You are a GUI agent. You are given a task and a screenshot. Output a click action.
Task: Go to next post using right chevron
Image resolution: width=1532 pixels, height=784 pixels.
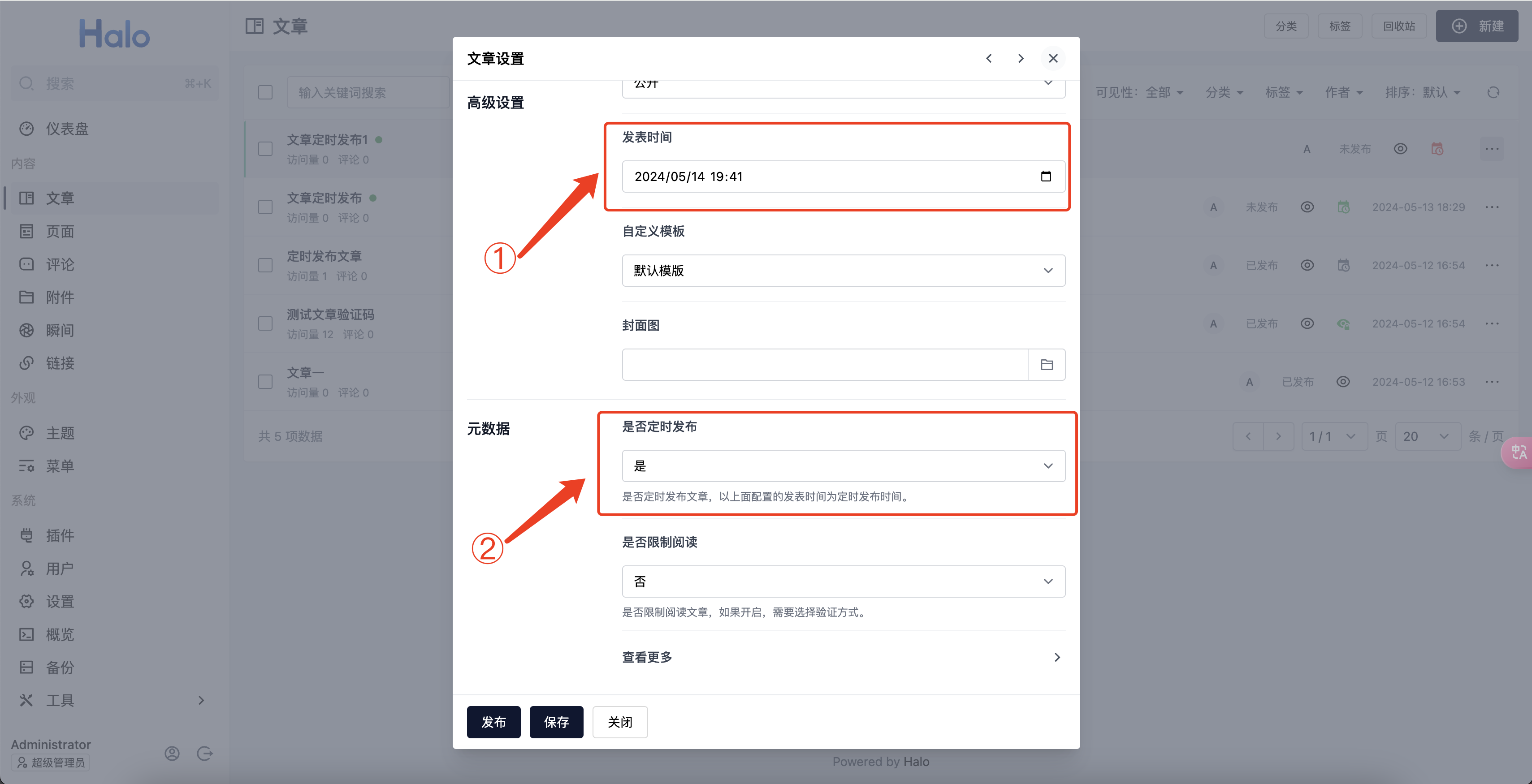(1021, 58)
